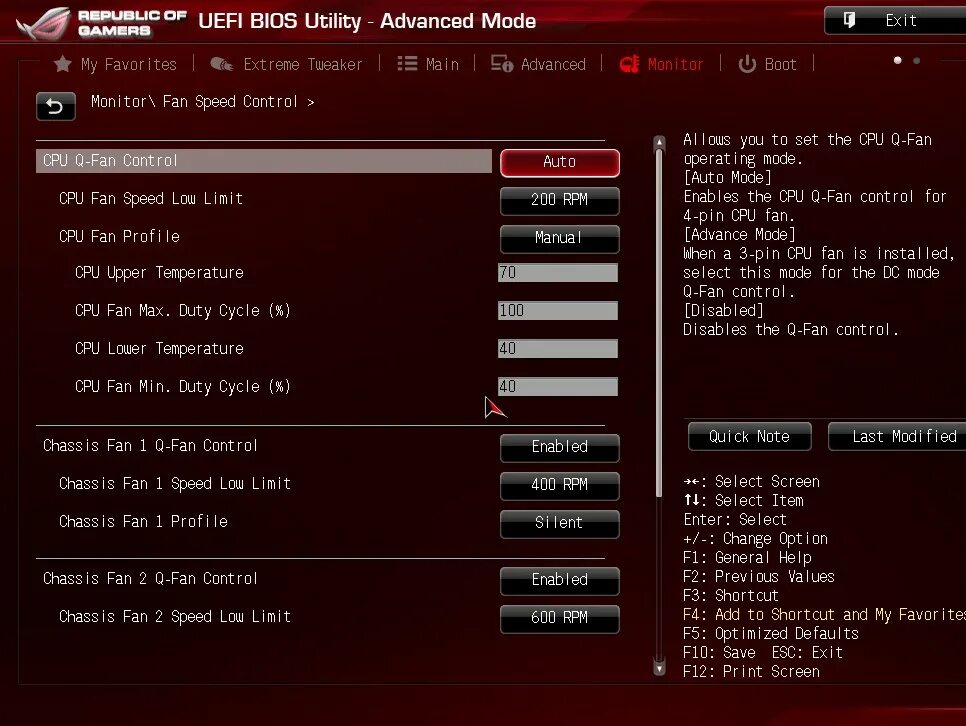Open CPU Q-Fan Control Auto dropdown
The image size is (966, 726).
click(x=559, y=163)
